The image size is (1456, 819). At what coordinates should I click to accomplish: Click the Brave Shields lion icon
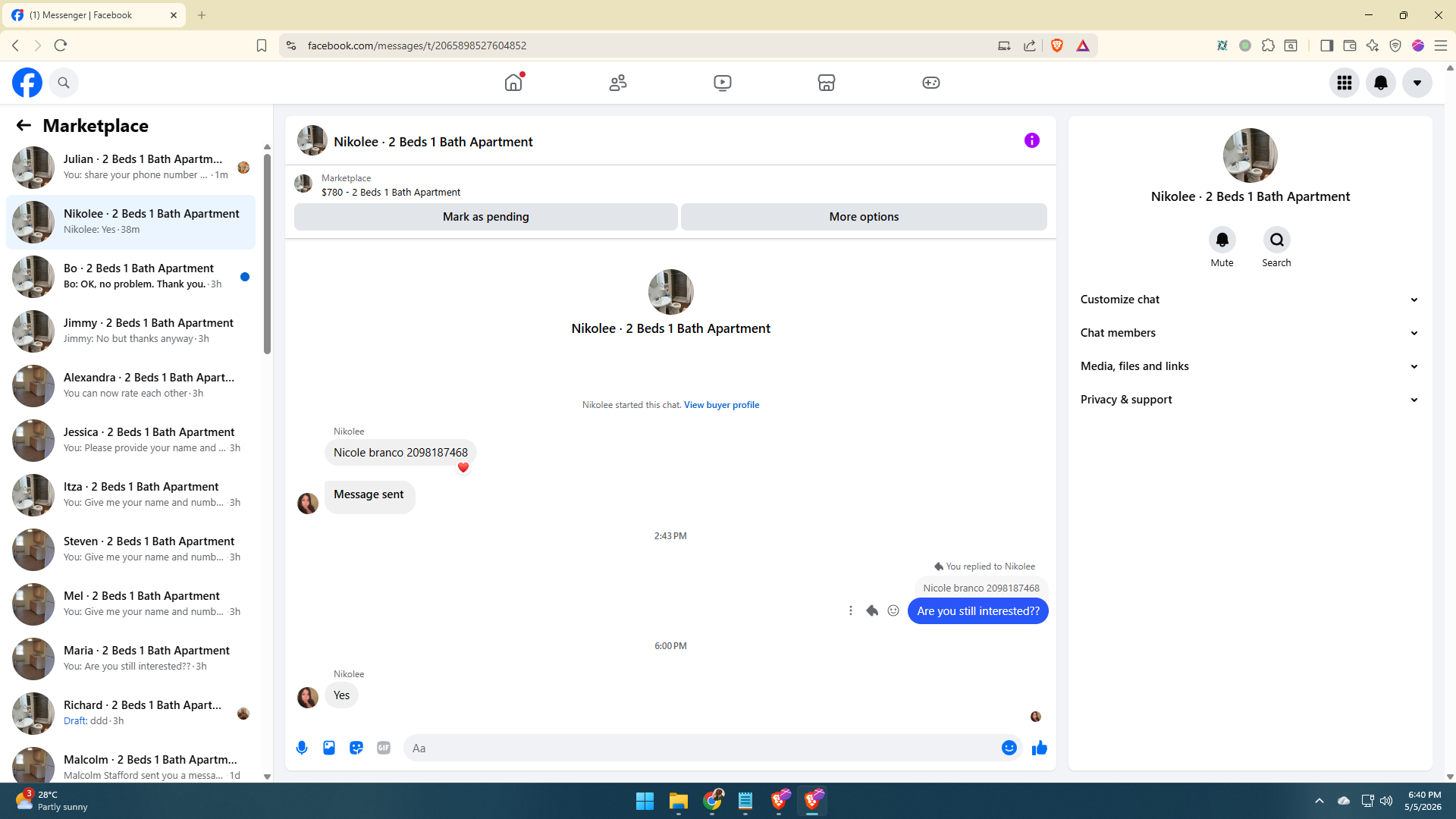1057,45
